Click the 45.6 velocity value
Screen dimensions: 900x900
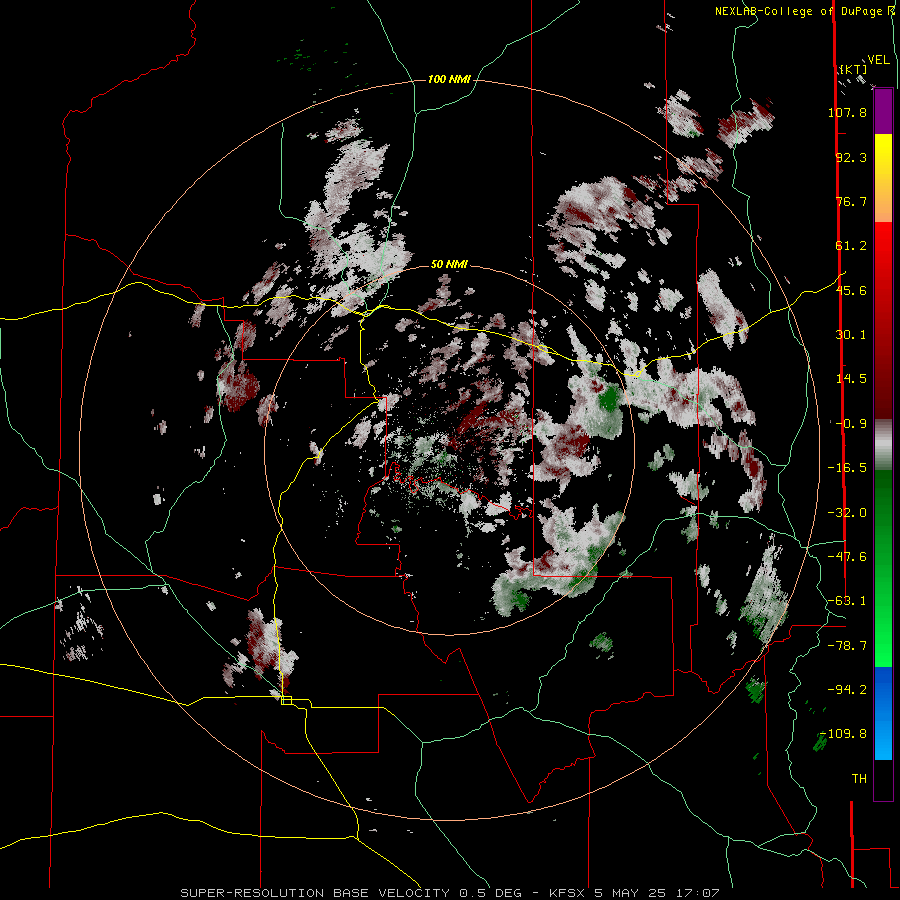[851, 290]
